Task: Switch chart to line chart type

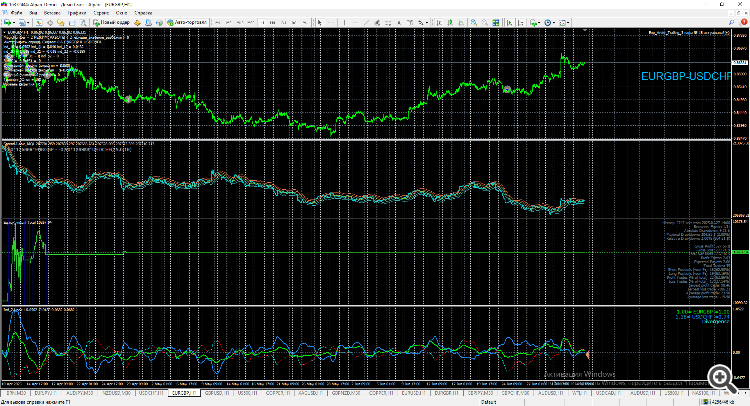Action: [461, 22]
